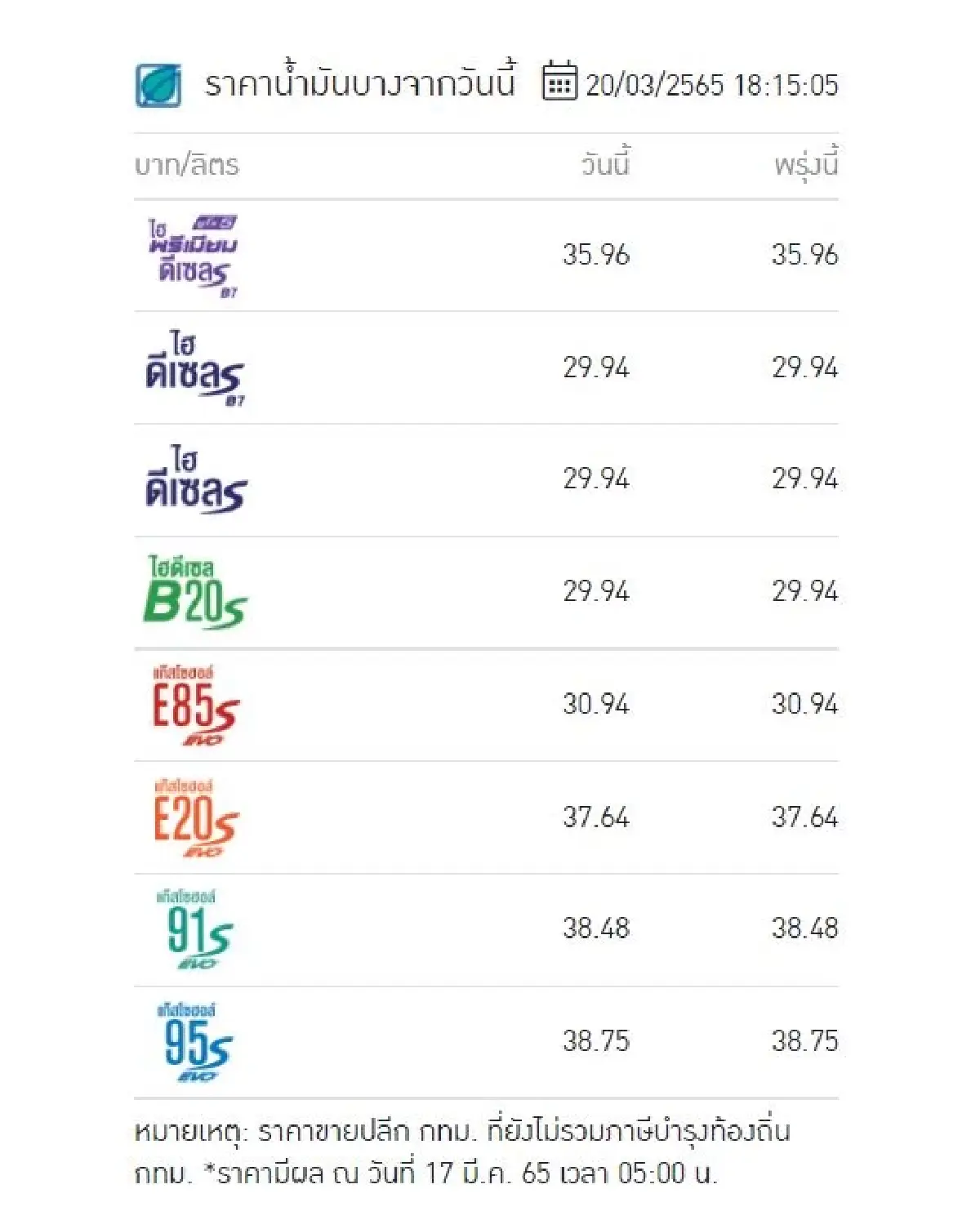980x1220 pixels.
Task: Select the orange Gasohol E20 S logo
Action: click(x=194, y=819)
